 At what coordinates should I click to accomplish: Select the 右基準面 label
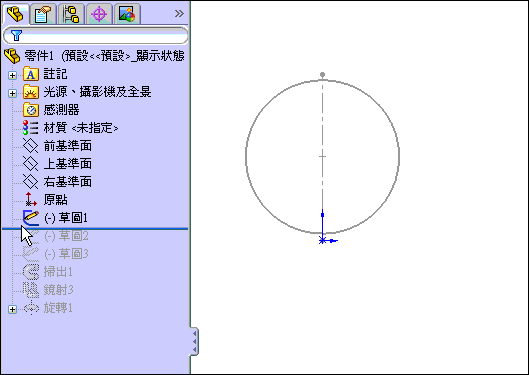[x=67, y=182]
